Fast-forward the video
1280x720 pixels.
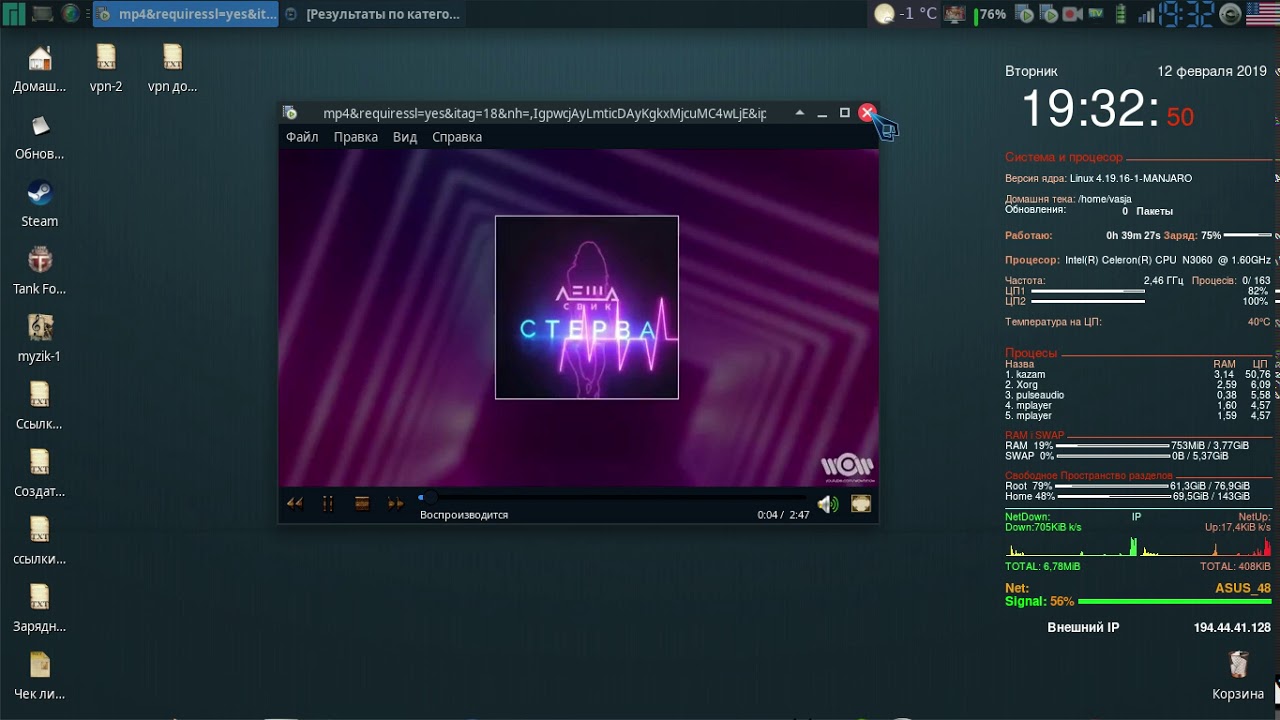[396, 504]
